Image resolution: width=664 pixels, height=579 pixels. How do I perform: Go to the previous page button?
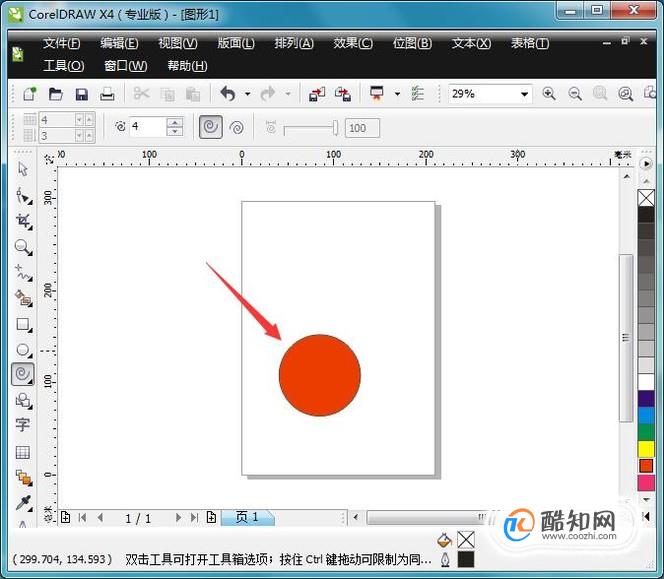point(100,518)
